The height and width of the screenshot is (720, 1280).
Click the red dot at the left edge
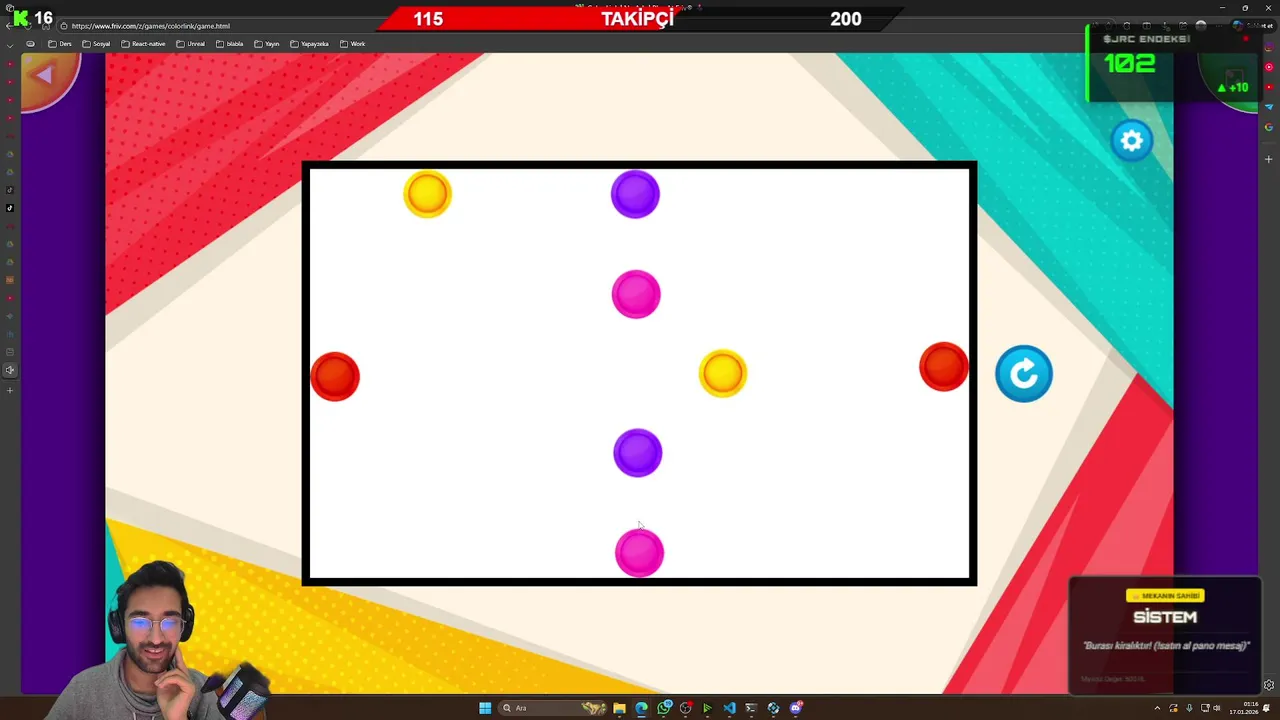[x=335, y=377]
